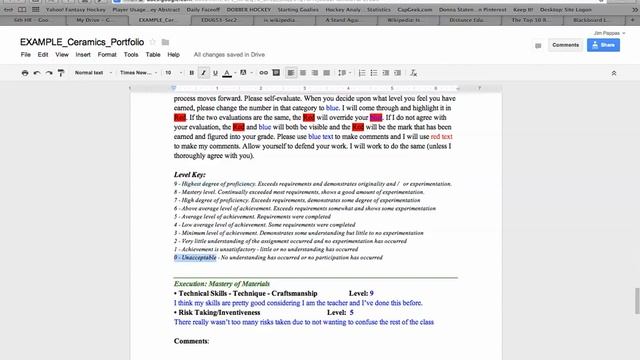The width and height of the screenshot is (640, 360).
Task: Open the Help menu
Action: point(173,55)
